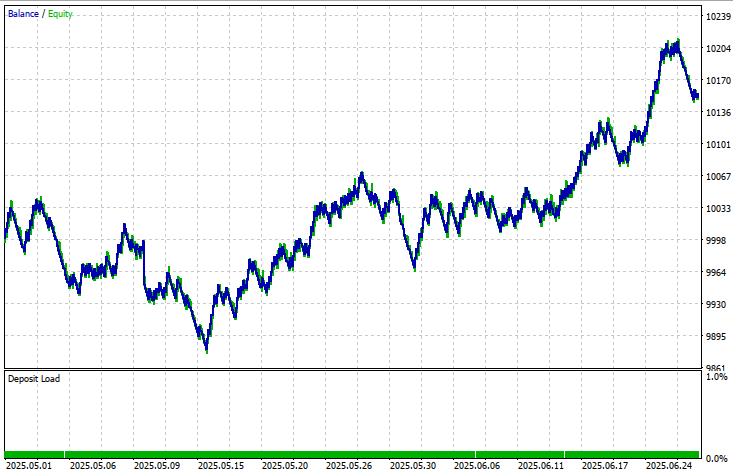
Task: Select the 10067 axis value
Action: click(x=718, y=177)
